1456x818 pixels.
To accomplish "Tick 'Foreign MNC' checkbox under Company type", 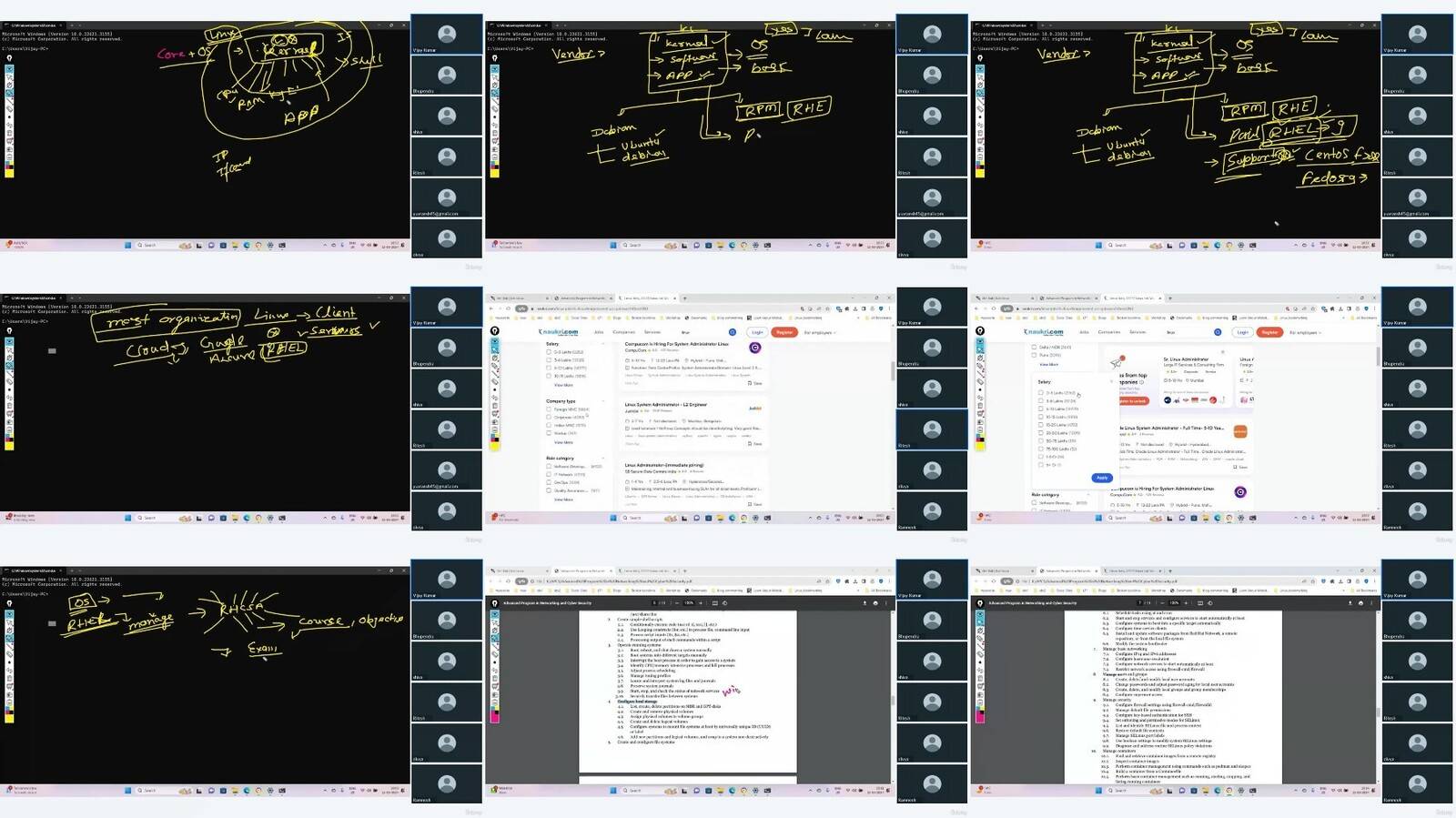I will (549, 409).
